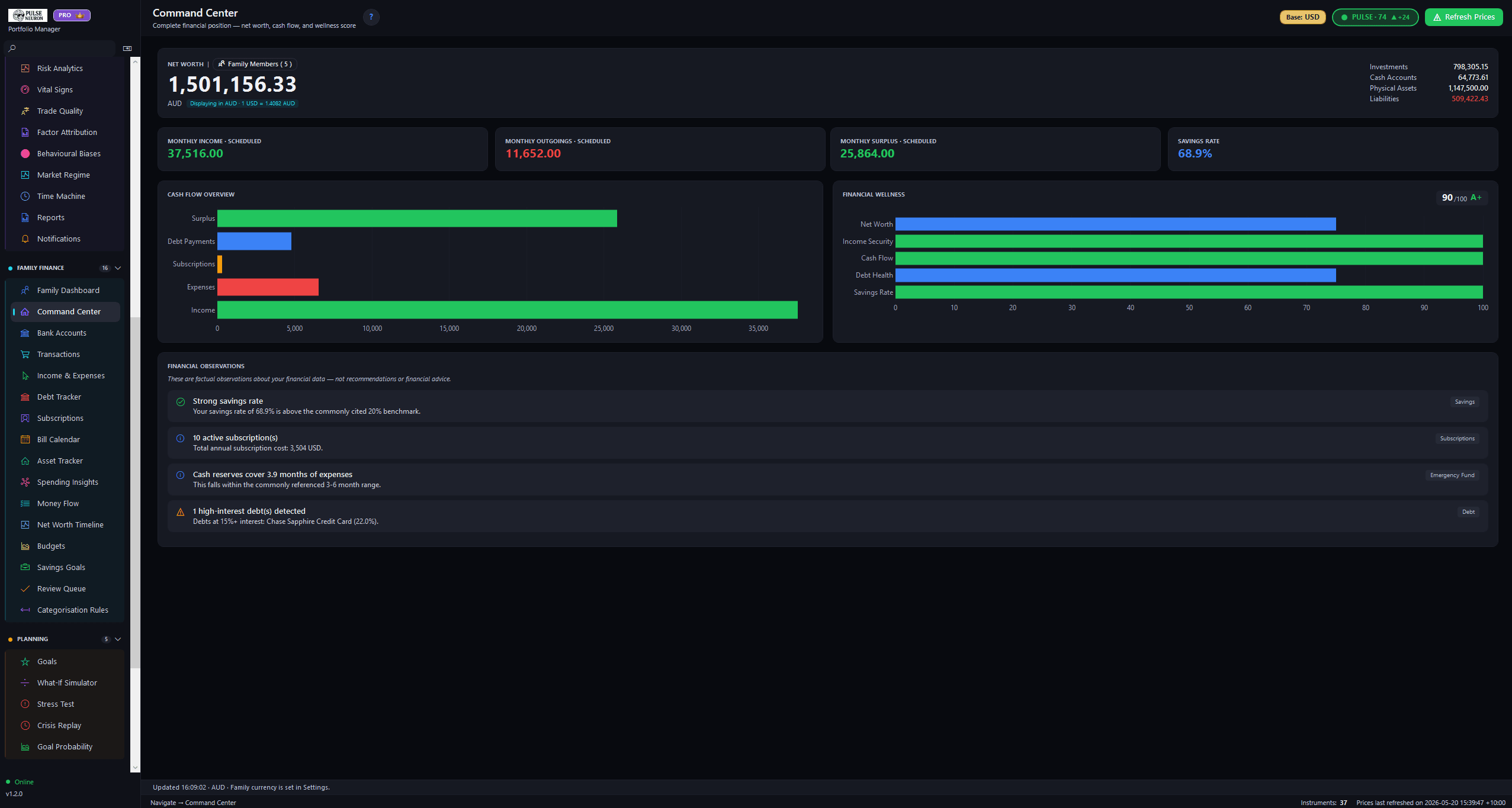The image size is (1512, 808).
Task: Click the Net Worth wellness bar
Action: (1115, 224)
